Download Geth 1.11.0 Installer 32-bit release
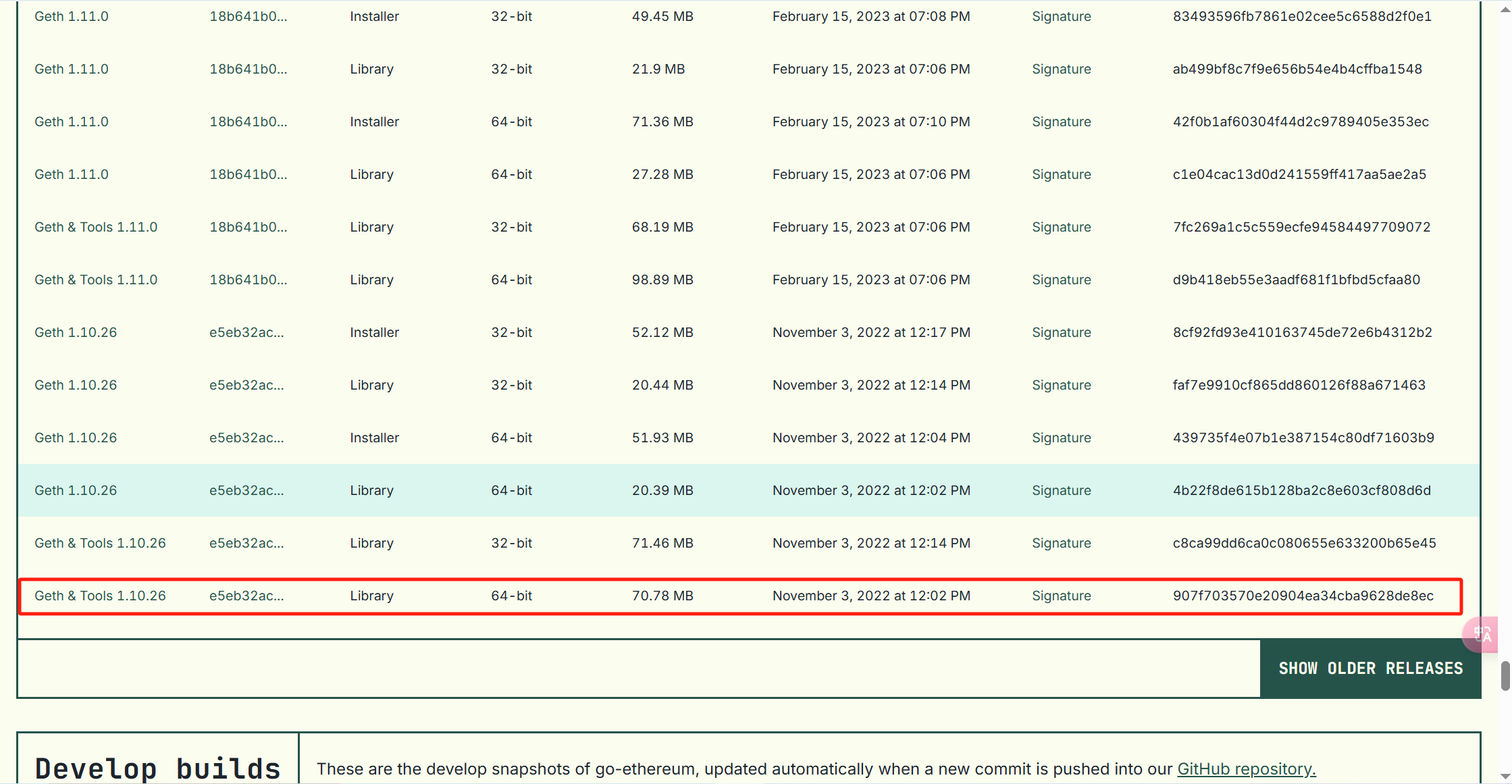The height and width of the screenshot is (784, 1512). [x=72, y=16]
